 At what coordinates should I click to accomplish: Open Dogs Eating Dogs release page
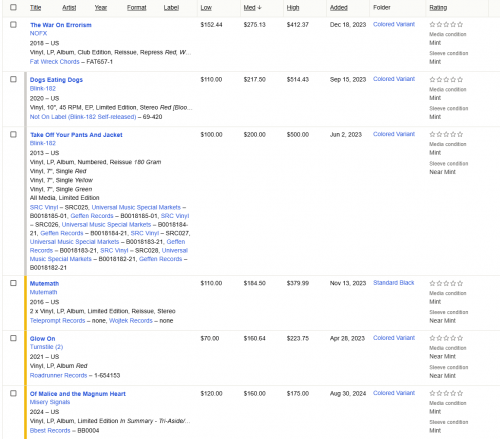coord(56,80)
